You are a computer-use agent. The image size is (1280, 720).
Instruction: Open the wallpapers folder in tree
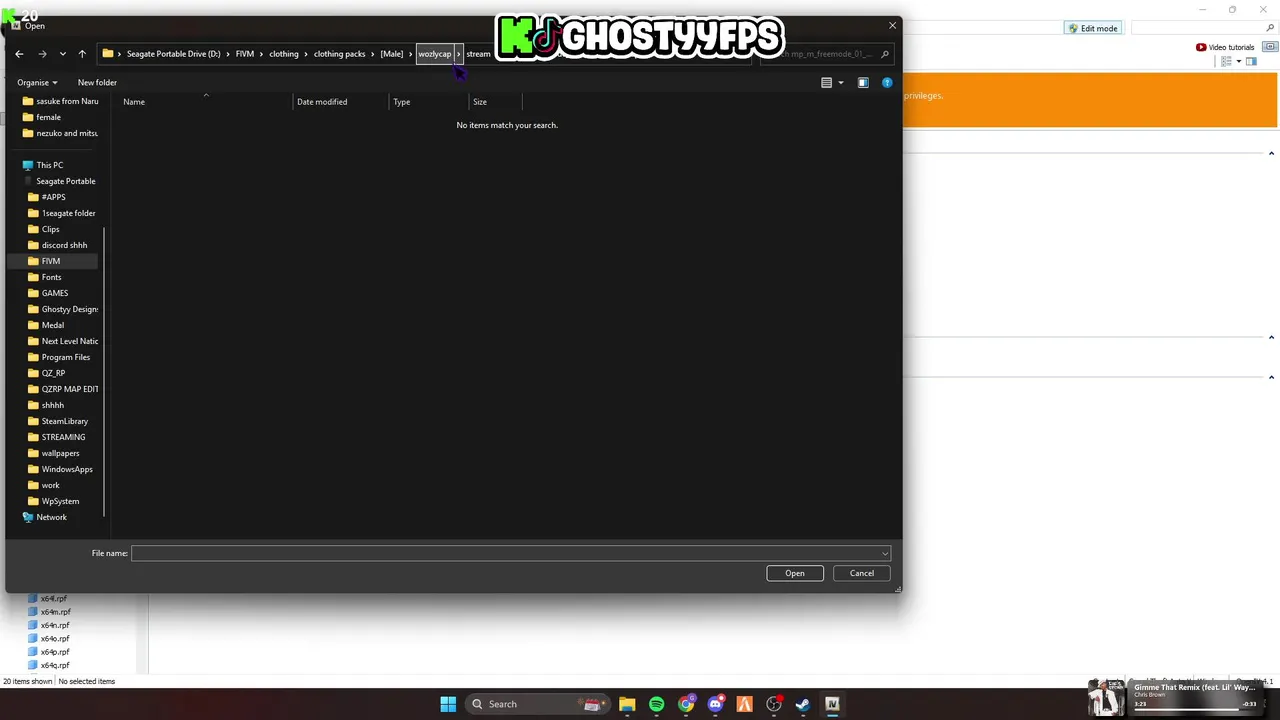54,453
